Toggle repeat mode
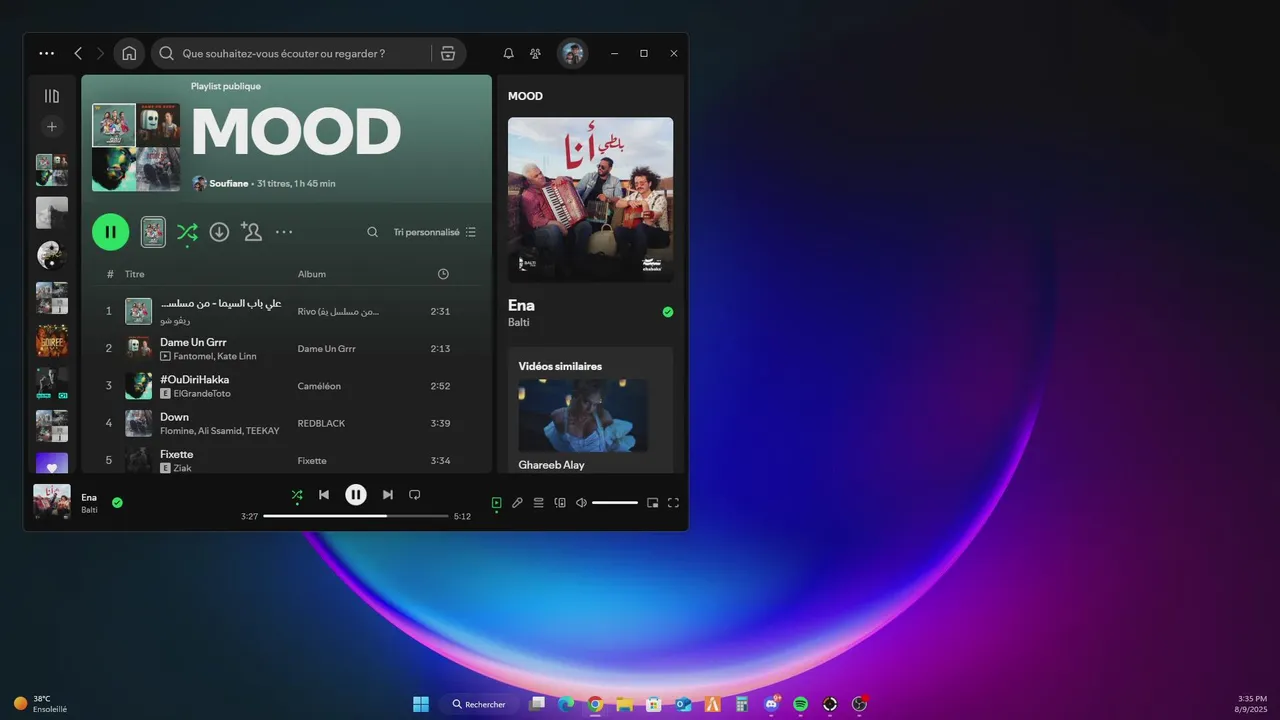 (x=415, y=494)
